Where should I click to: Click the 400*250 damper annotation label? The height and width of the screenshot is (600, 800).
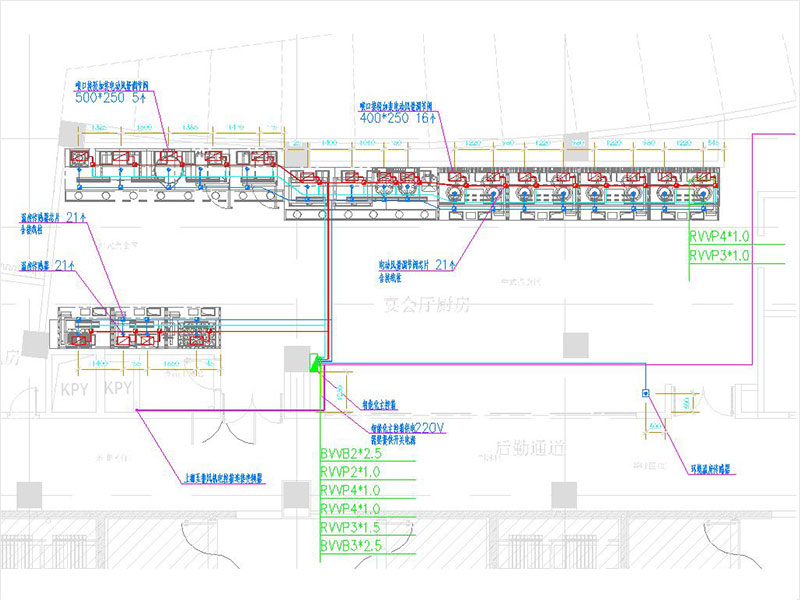click(392, 117)
